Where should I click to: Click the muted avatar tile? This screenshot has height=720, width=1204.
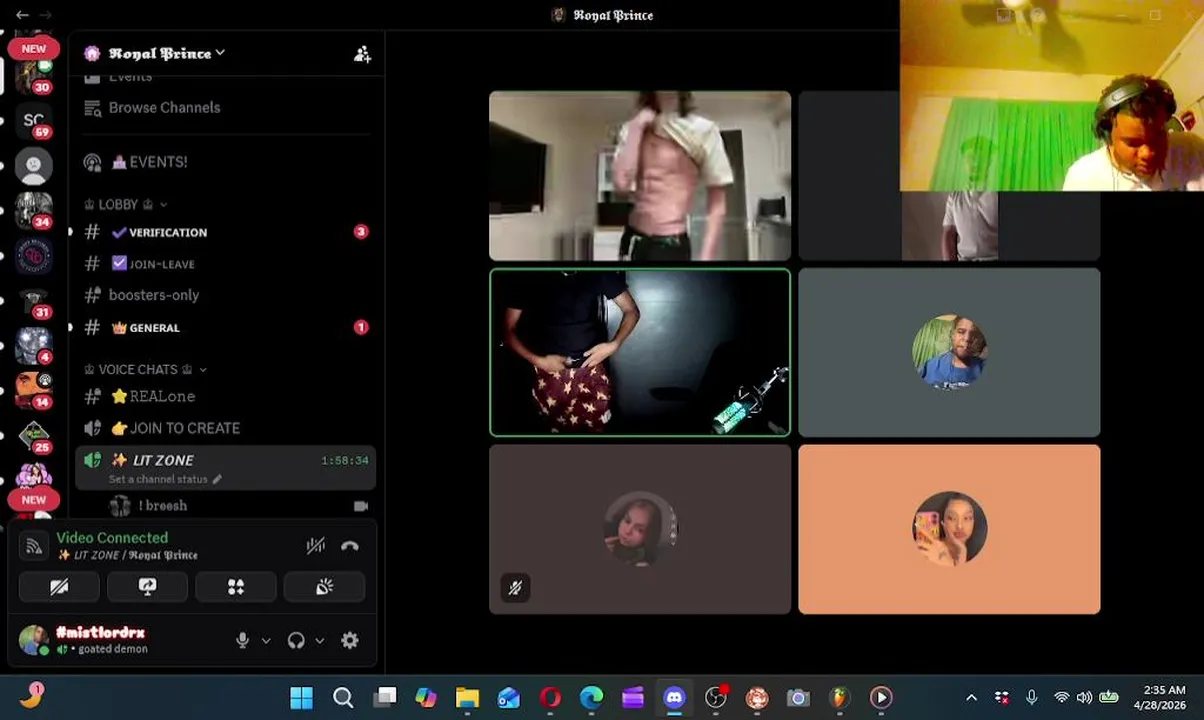point(640,529)
